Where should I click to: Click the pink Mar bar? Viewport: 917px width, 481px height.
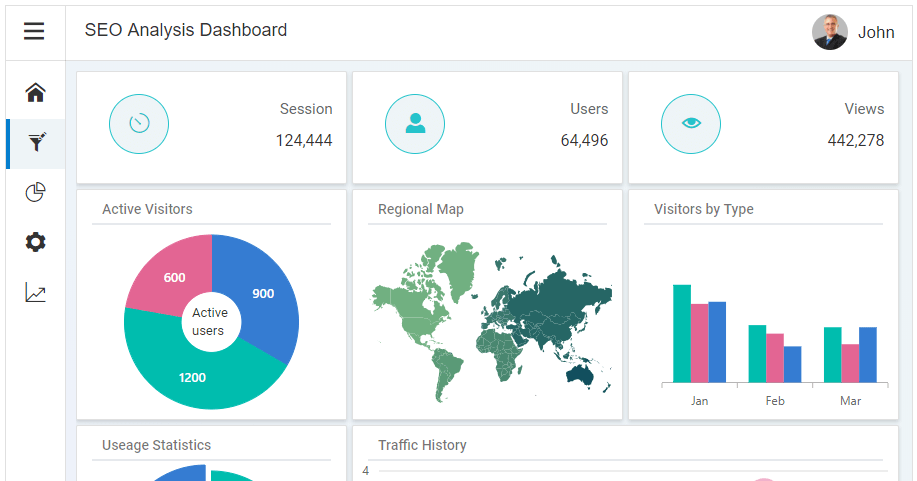click(850, 363)
